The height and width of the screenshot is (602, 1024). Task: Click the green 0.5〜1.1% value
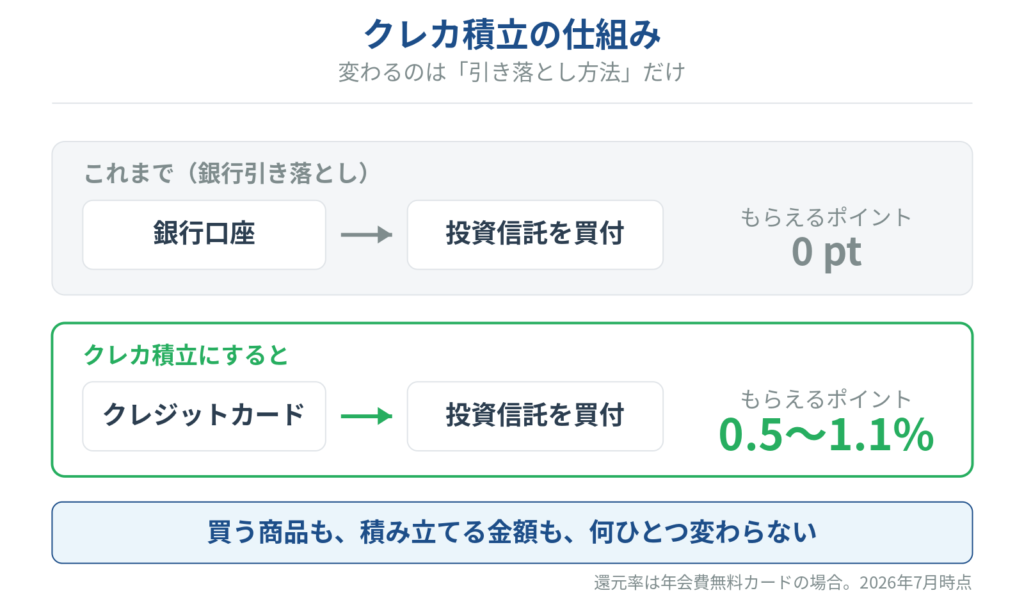[x=826, y=435]
